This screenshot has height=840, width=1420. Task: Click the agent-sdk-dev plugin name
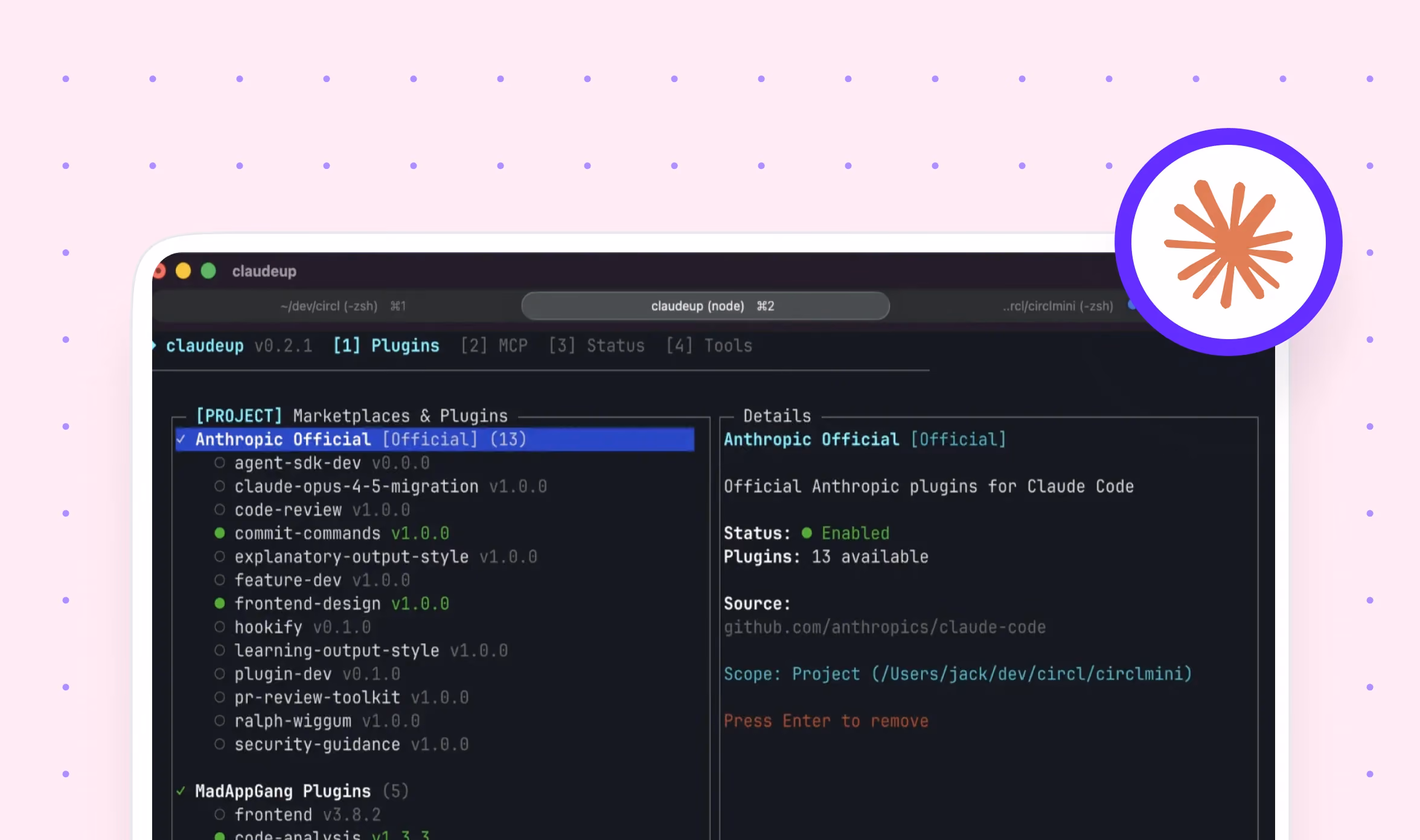[x=298, y=463]
